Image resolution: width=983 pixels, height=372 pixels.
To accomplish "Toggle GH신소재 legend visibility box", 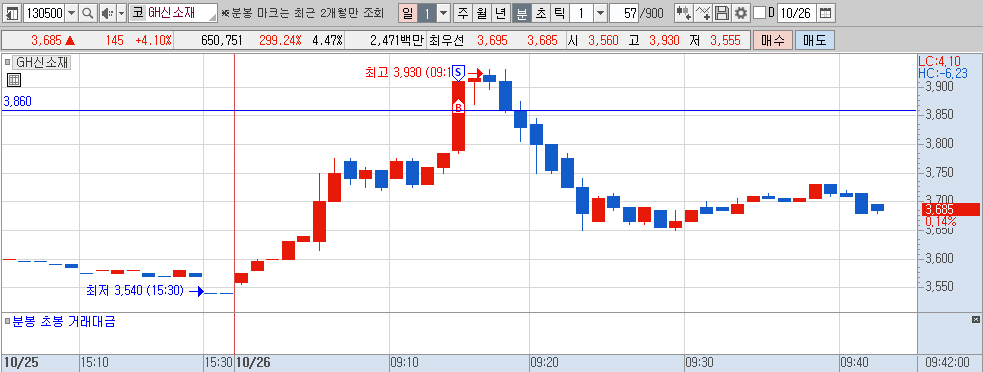I will 8,62.
